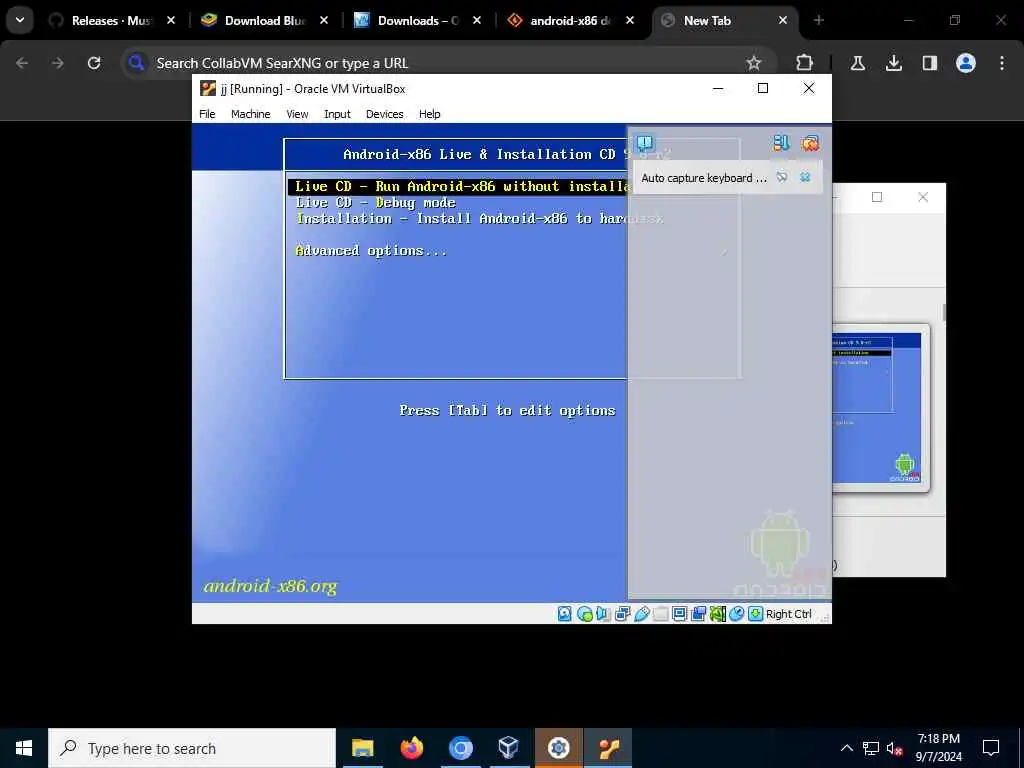The width and height of the screenshot is (1024, 768).
Task: Click the display status bar icon
Action: click(679, 614)
